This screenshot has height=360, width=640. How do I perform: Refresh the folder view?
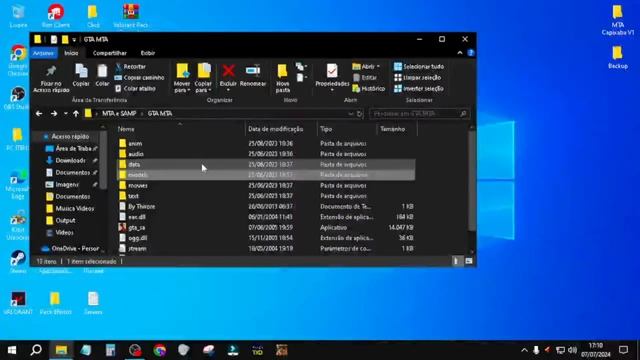(360, 114)
